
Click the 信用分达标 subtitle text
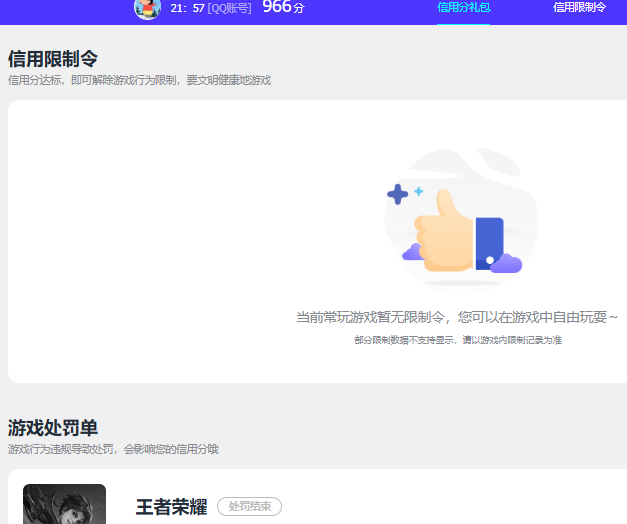pyautogui.click(x=140, y=80)
